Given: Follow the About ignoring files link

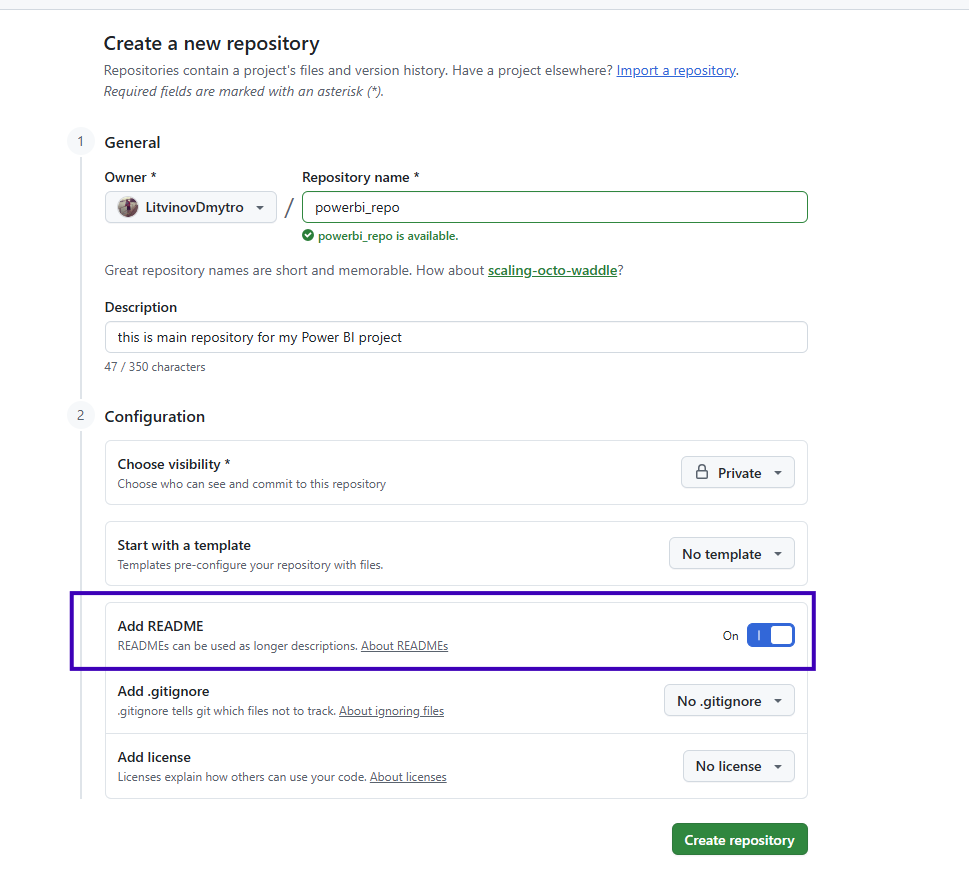Looking at the screenshot, I should pos(391,711).
